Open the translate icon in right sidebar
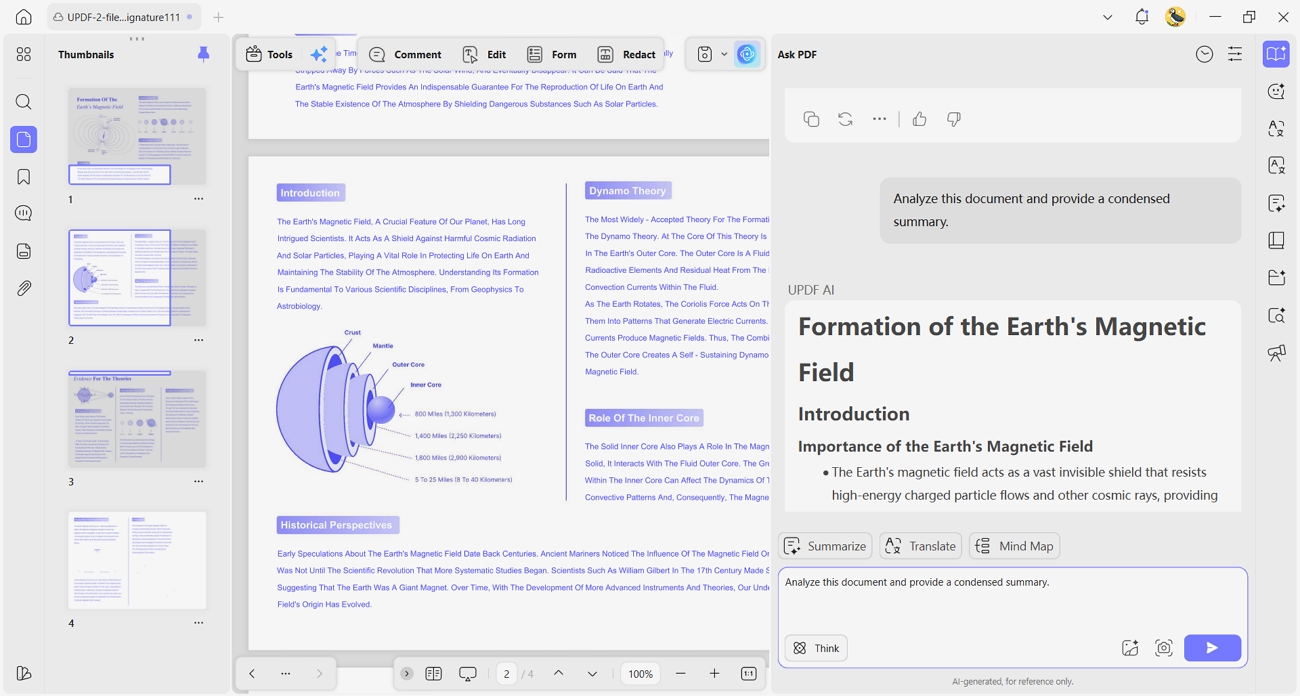Image resolution: width=1300 pixels, height=696 pixels. click(x=1277, y=129)
